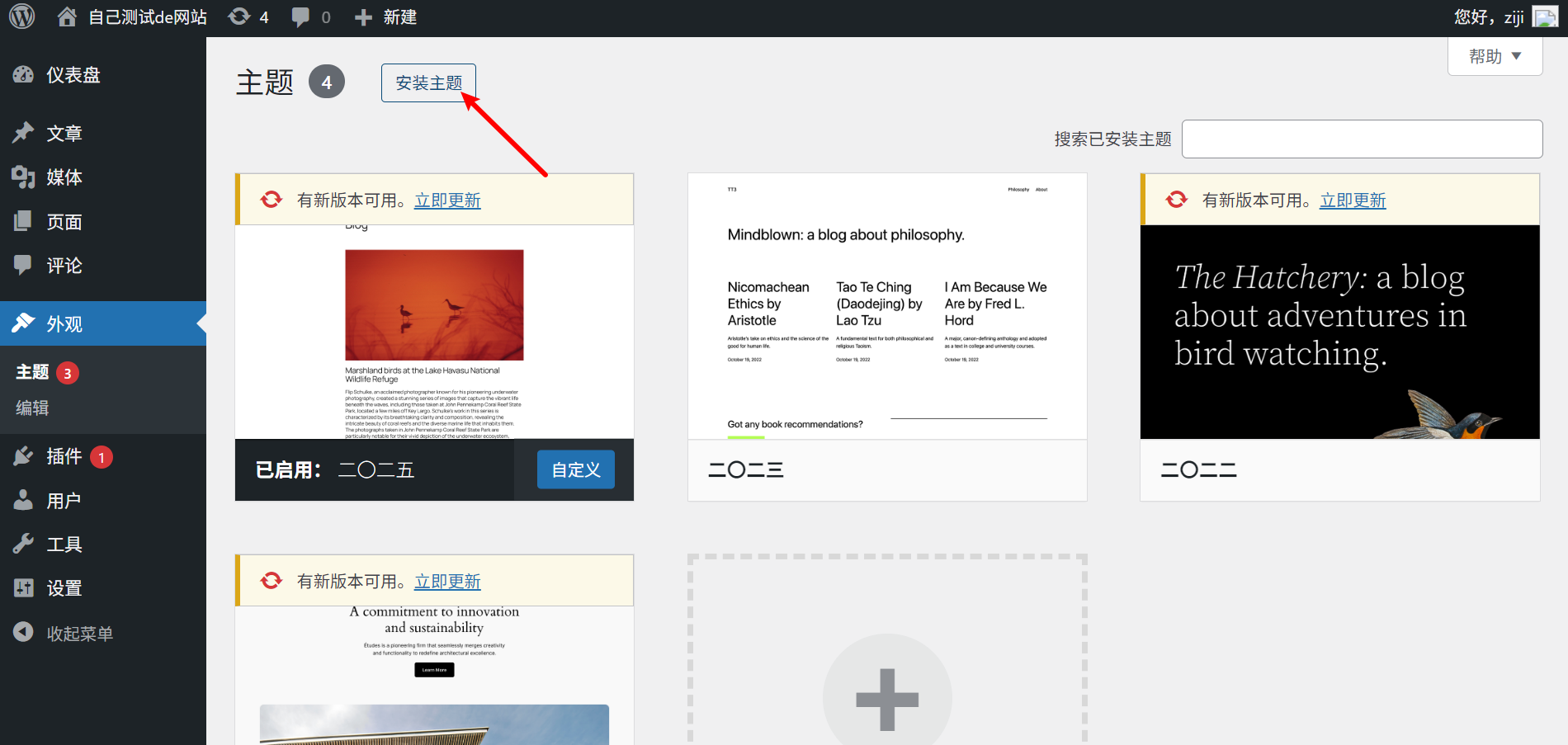Viewport: 1568px width, 745px height.
Task: Click the 页面 pages icon
Action: click(x=23, y=220)
